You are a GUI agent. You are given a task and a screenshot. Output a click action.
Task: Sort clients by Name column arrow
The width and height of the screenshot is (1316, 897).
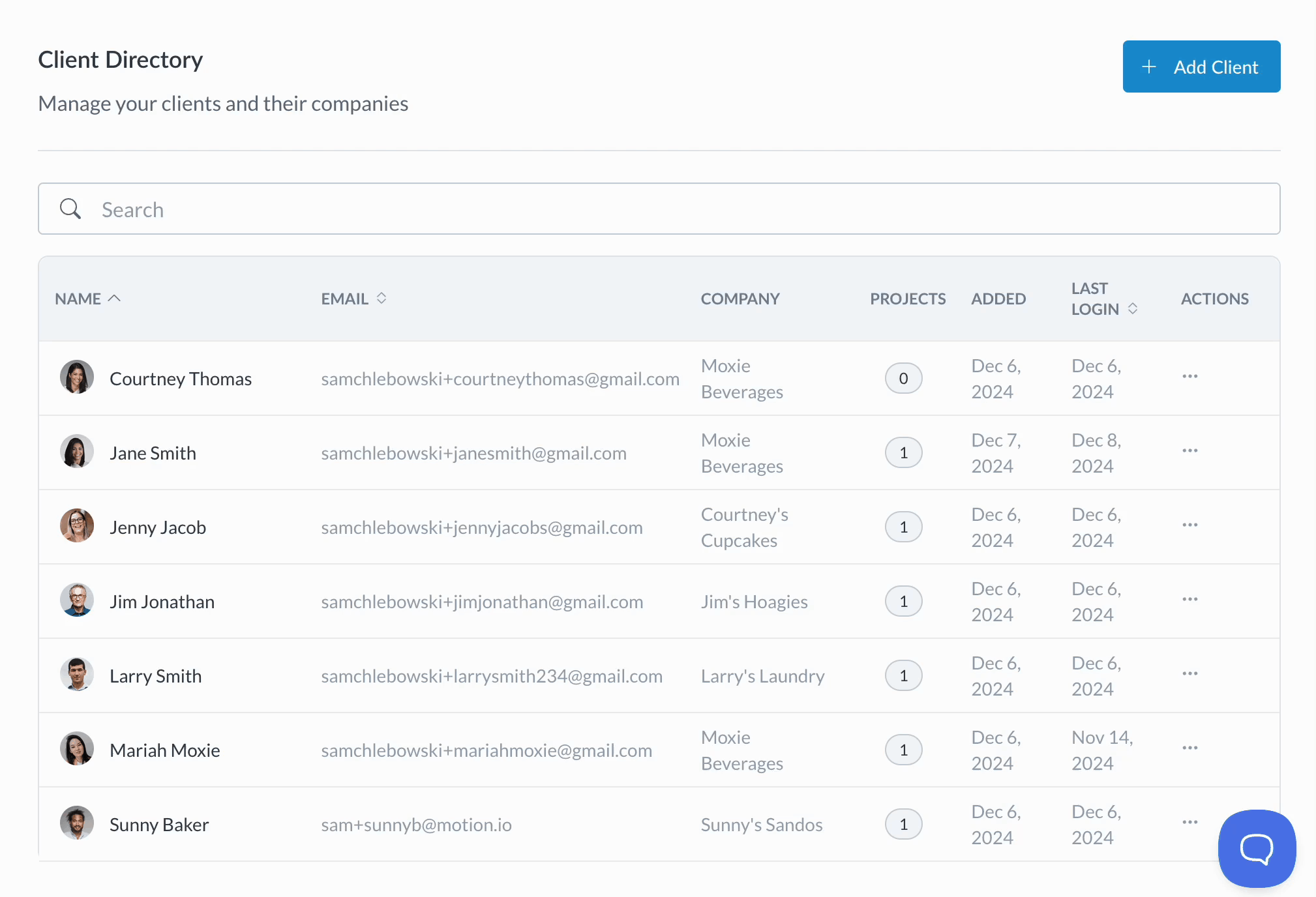(x=114, y=299)
